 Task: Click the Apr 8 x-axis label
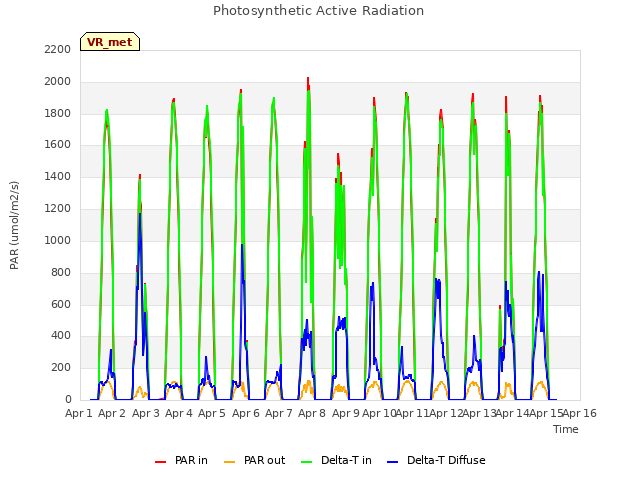312,413
